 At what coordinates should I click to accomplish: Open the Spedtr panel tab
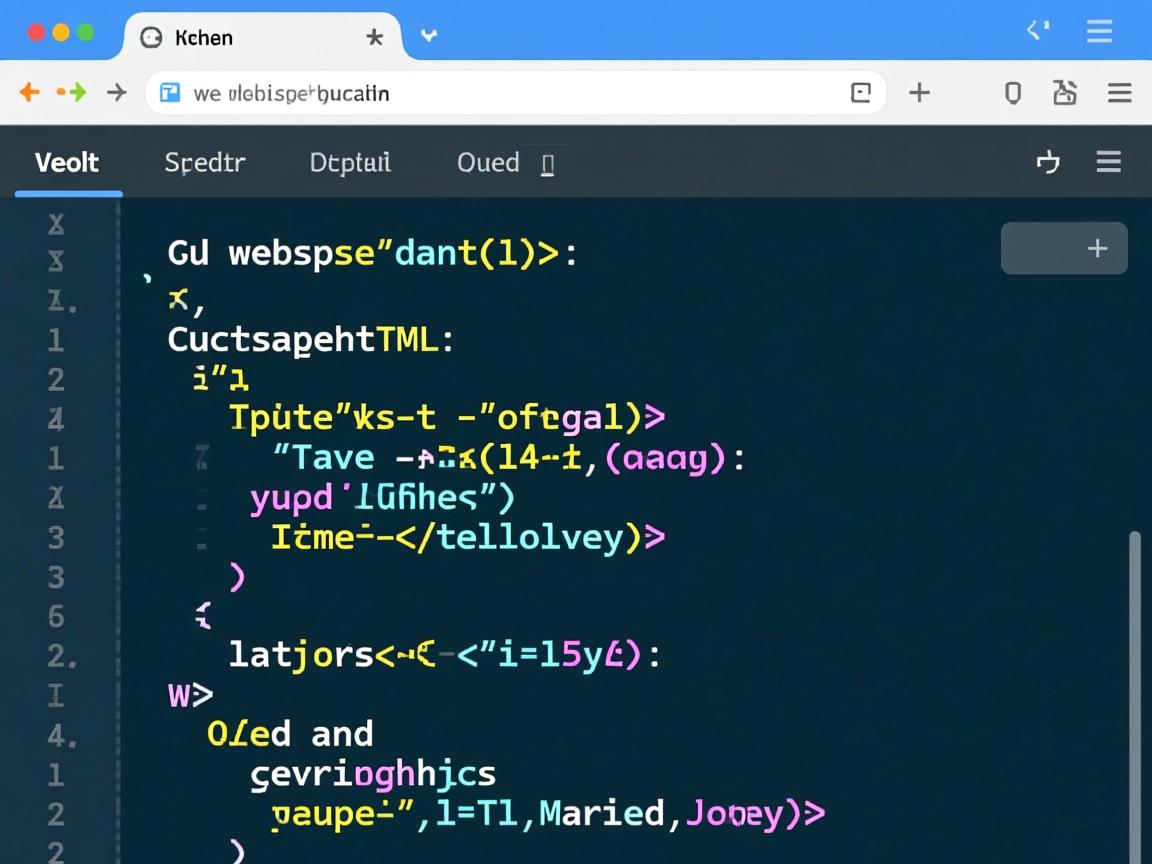click(205, 162)
